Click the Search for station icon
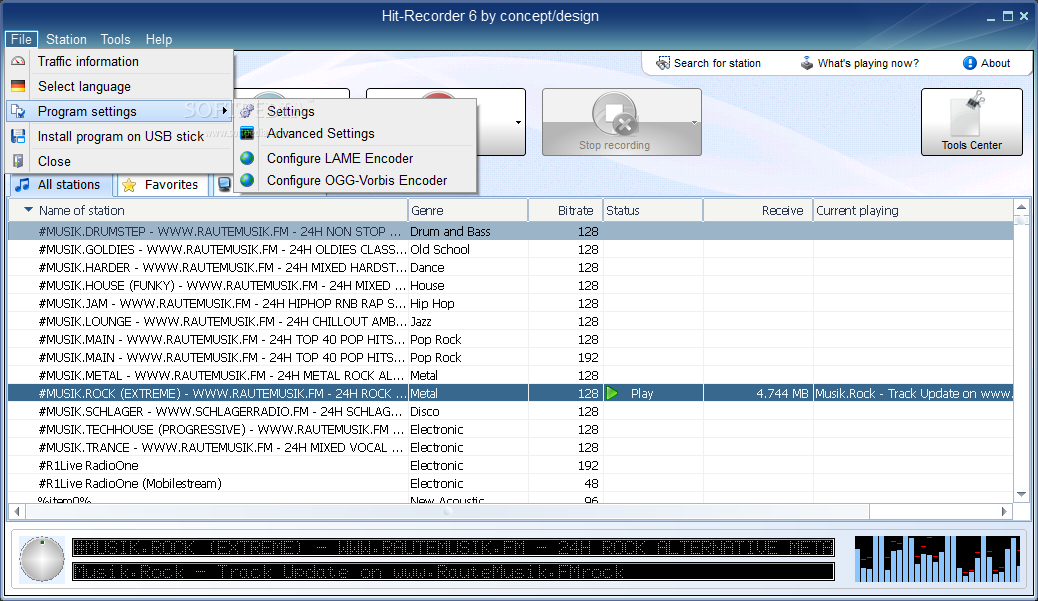 coord(663,63)
